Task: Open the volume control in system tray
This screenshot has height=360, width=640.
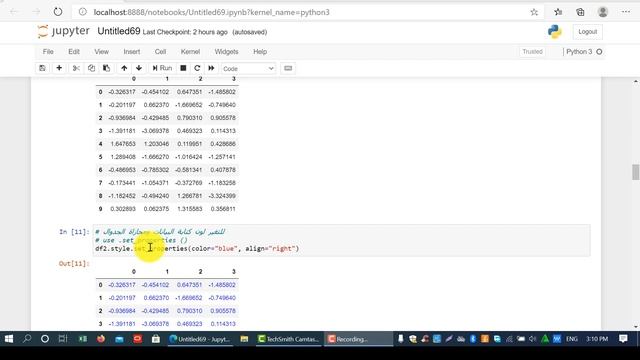Action: (533, 339)
